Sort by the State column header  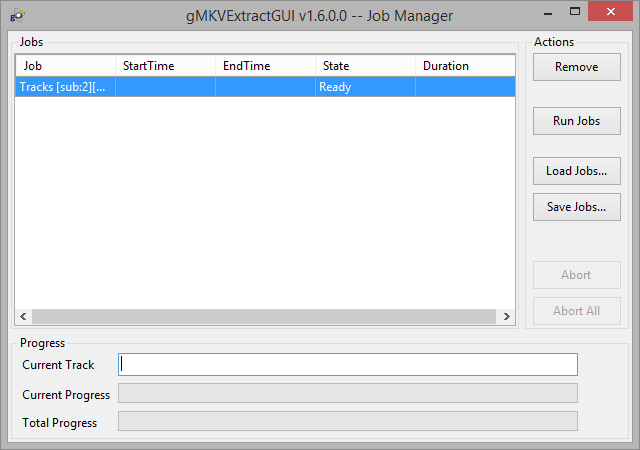coord(366,66)
